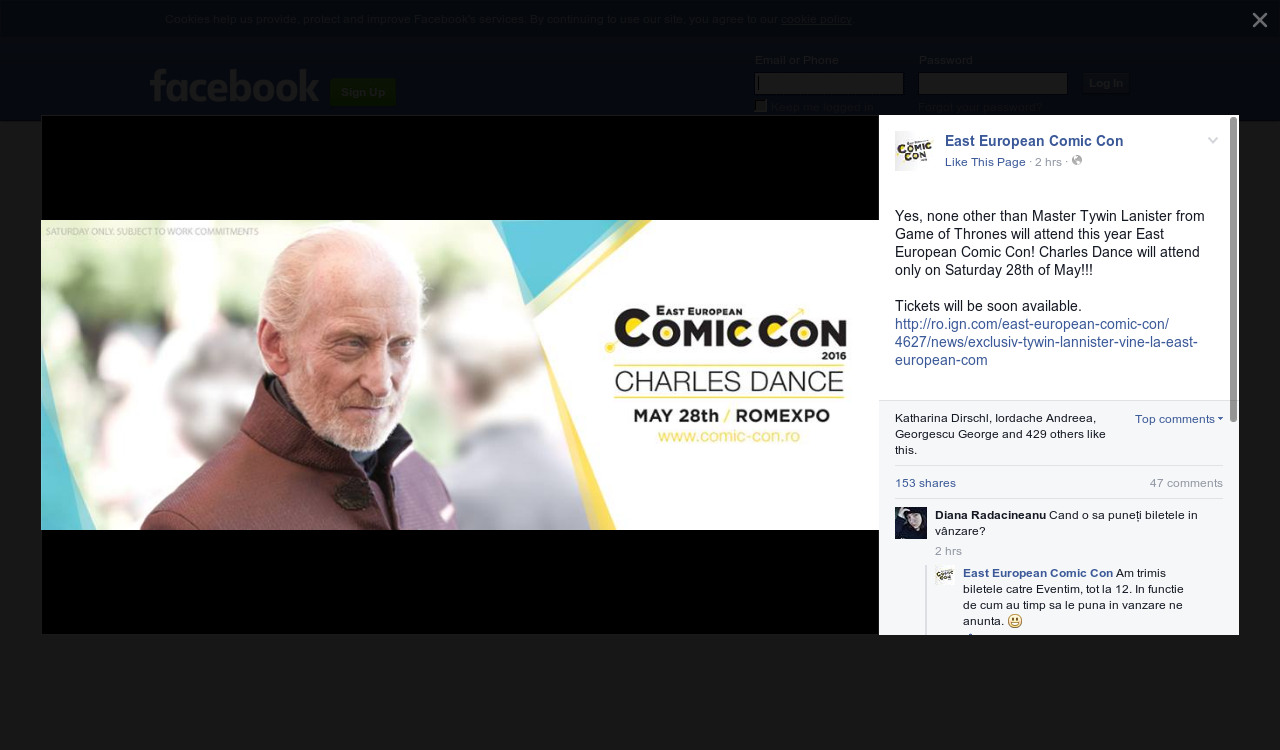Open Iordache Andreea's profile from likes

(x=1045, y=418)
